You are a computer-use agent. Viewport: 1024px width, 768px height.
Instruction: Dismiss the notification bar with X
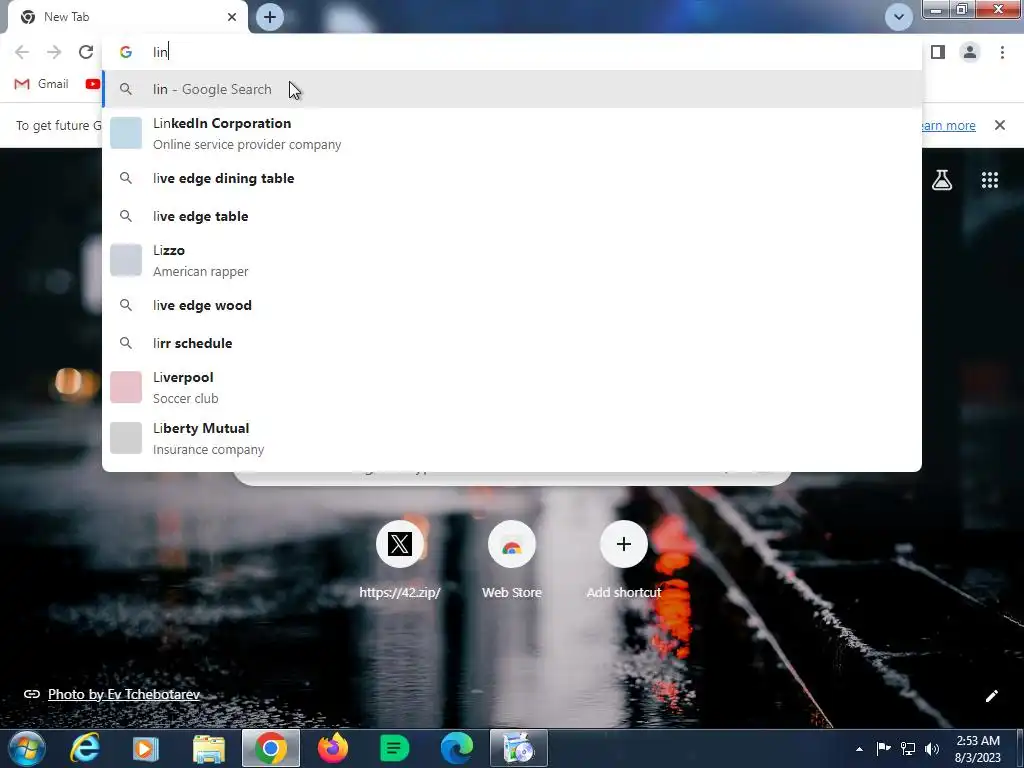pos(999,125)
